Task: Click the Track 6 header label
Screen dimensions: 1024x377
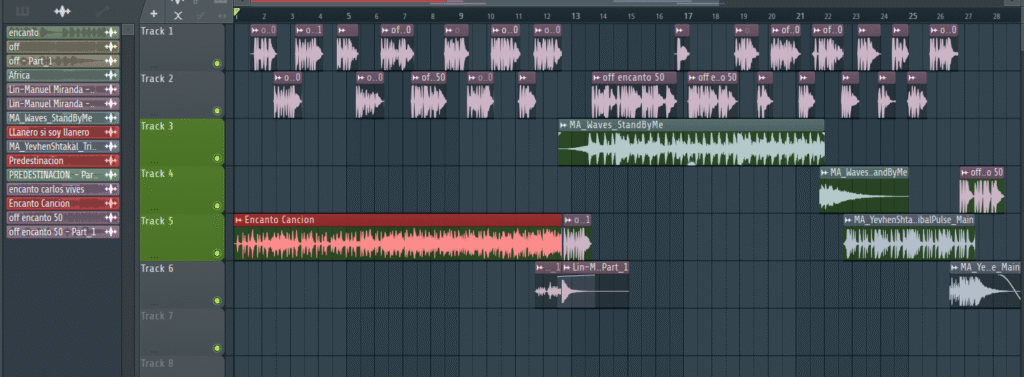Action: 157,268
